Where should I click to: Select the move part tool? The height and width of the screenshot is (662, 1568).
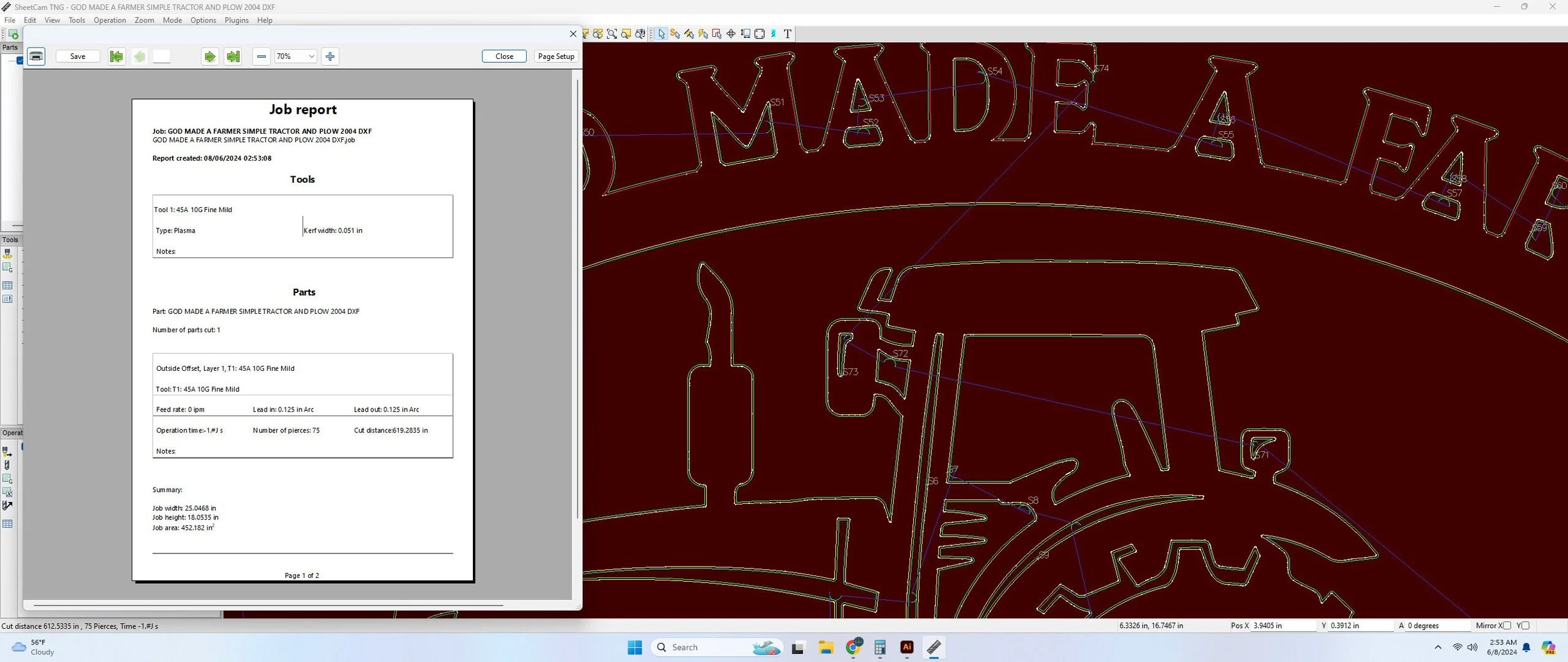(x=731, y=34)
